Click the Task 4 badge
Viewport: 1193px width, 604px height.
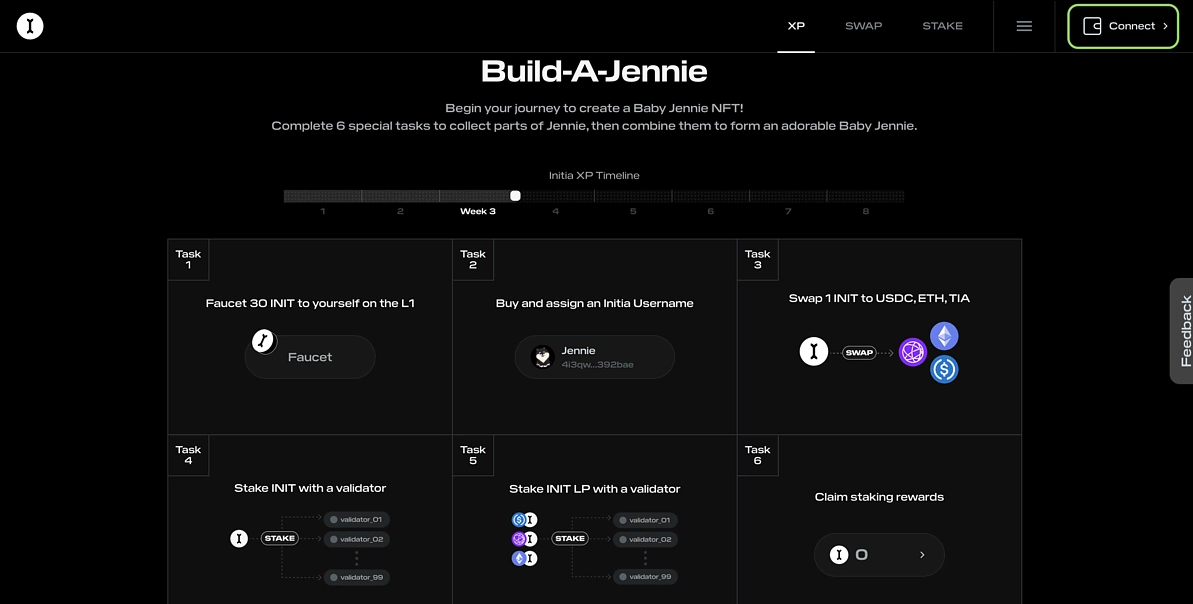pyautogui.click(x=188, y=455)
